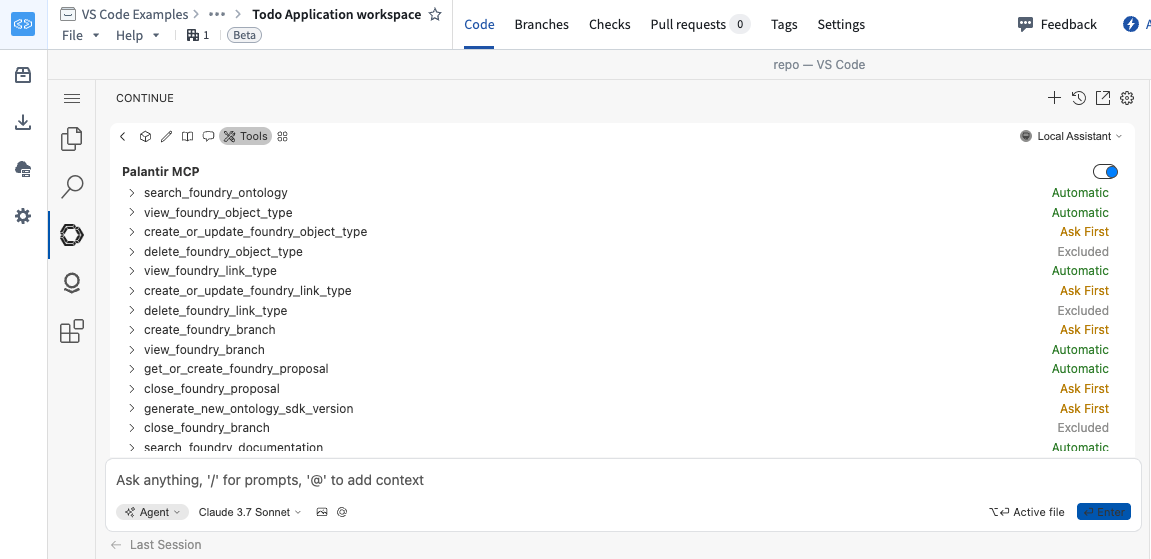Expand the search_foundry_ontology tool row
Screen dimensions: 1151x559
pos(132,193)
